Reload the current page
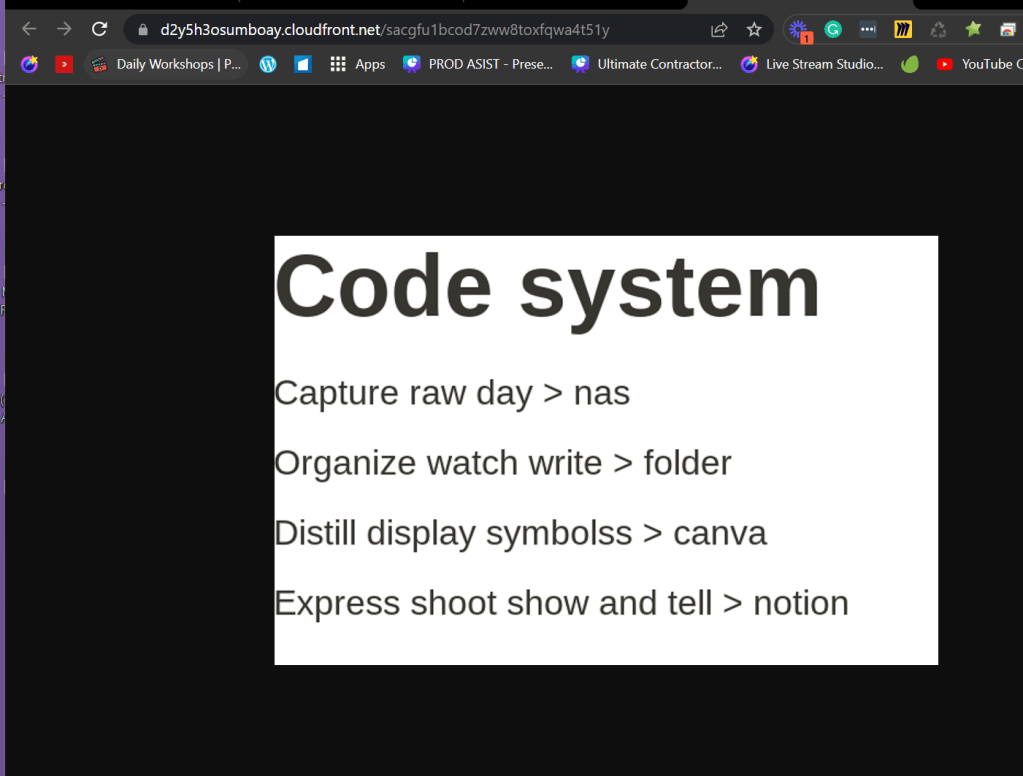 coord(99,29)
